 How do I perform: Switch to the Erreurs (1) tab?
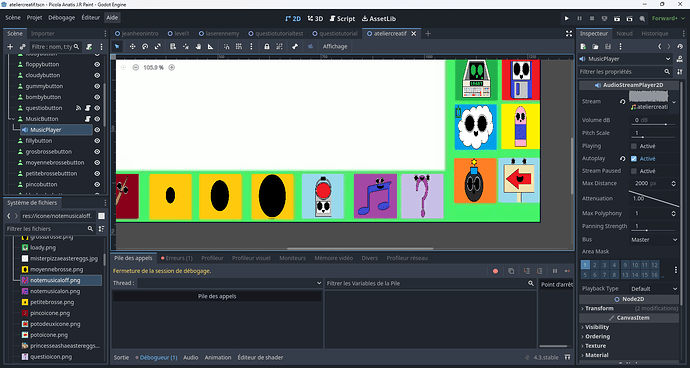177,258
